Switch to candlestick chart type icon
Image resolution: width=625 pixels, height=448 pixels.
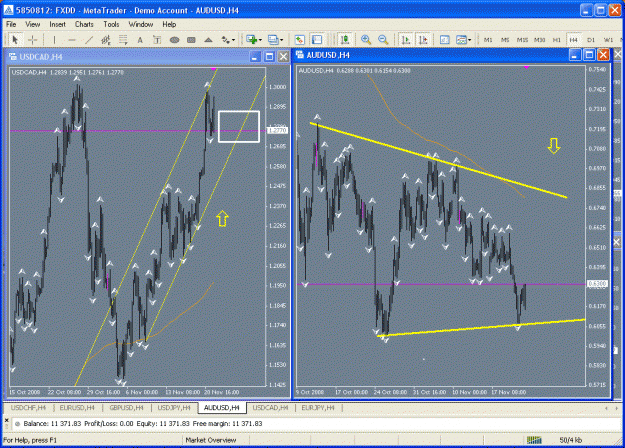click(x=345, y=39)
